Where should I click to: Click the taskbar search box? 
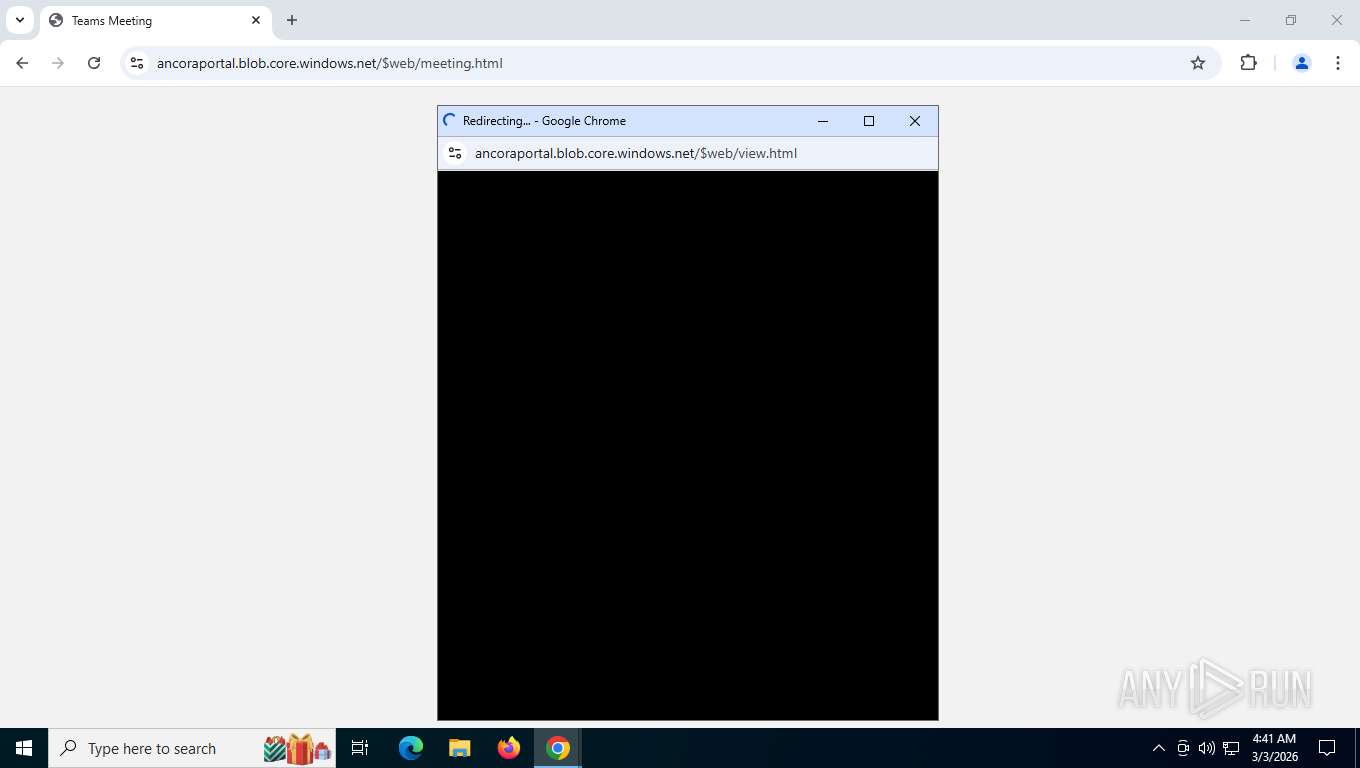tap(192, 748)
